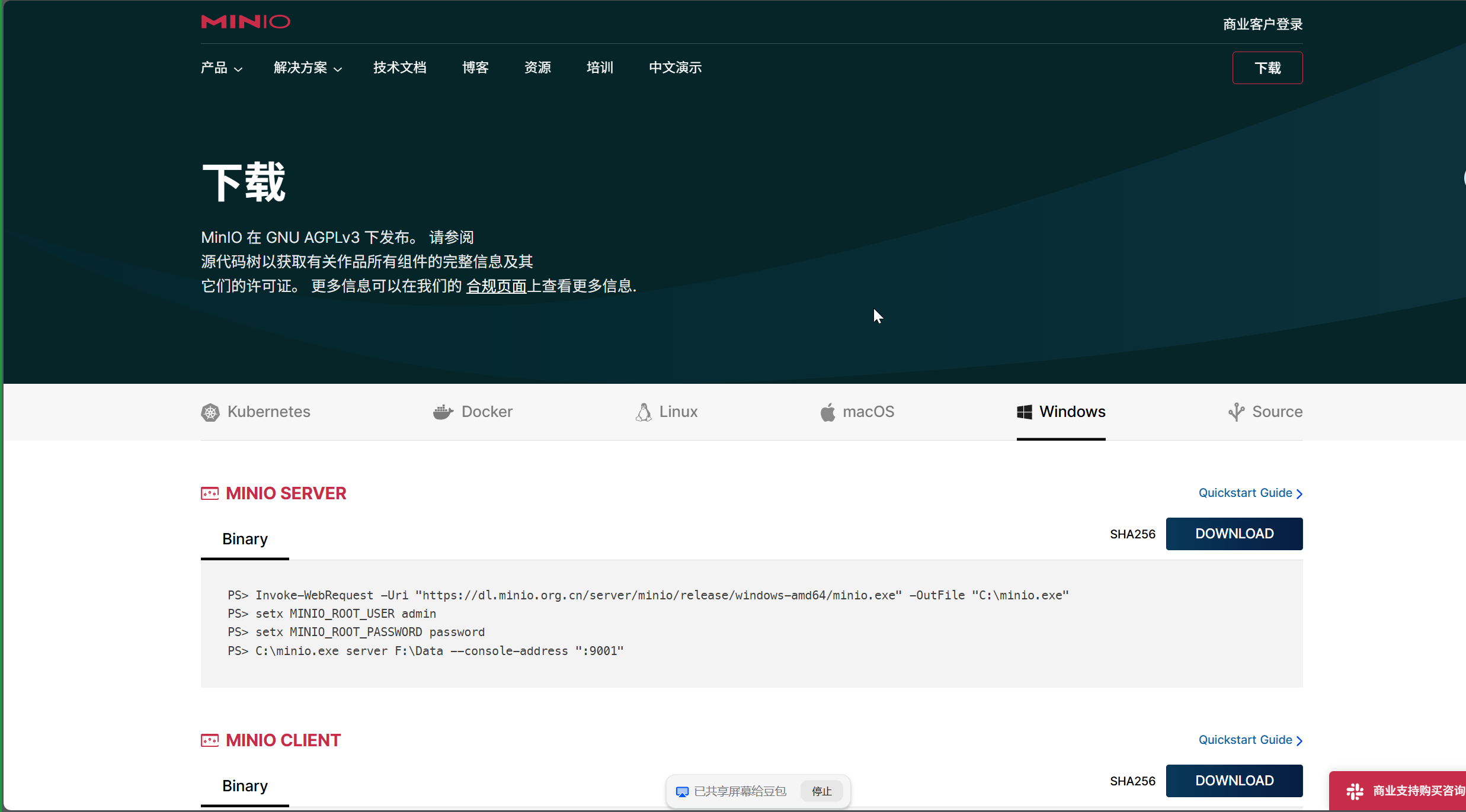This screenshot has height=812, width=1466.
Task: Open MinIO Server Quickstart Guide link
Action: tap(1250, 493)
